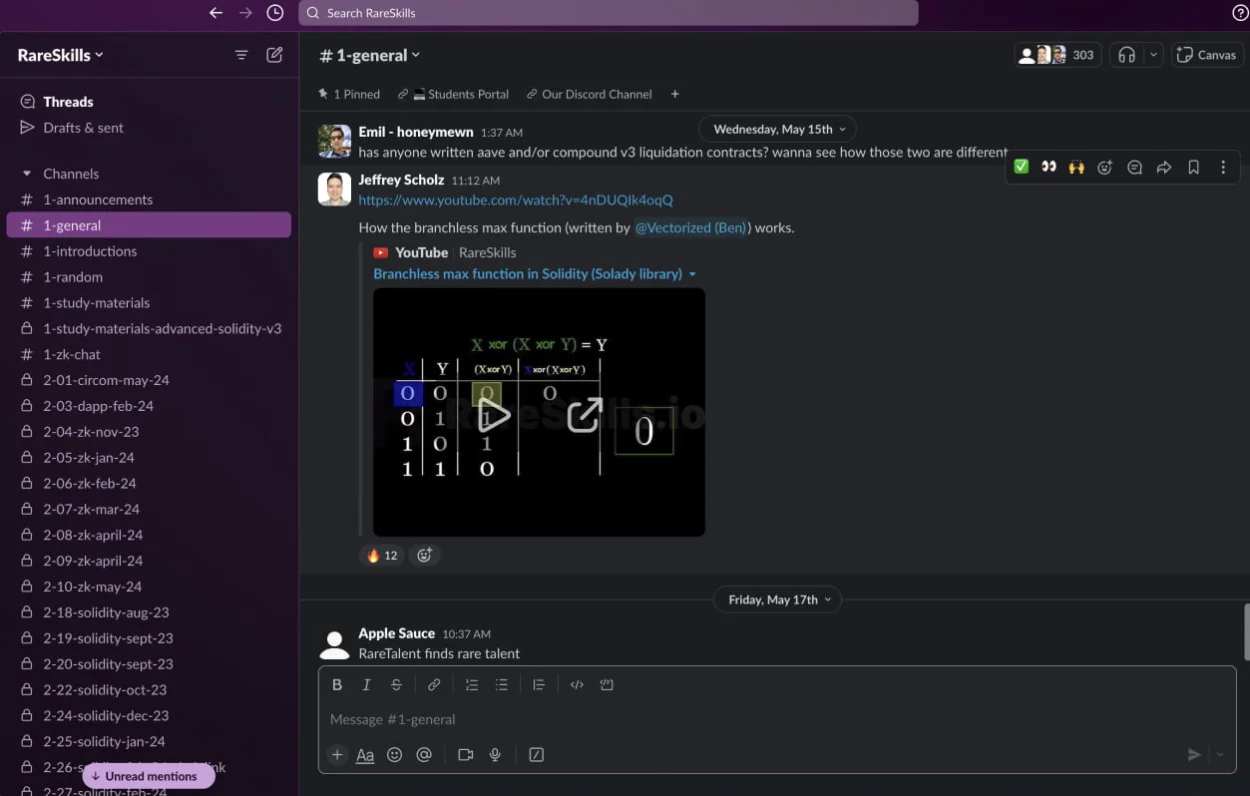Toggle bold text formatting
1250x796 pixels.
(337, 685)
